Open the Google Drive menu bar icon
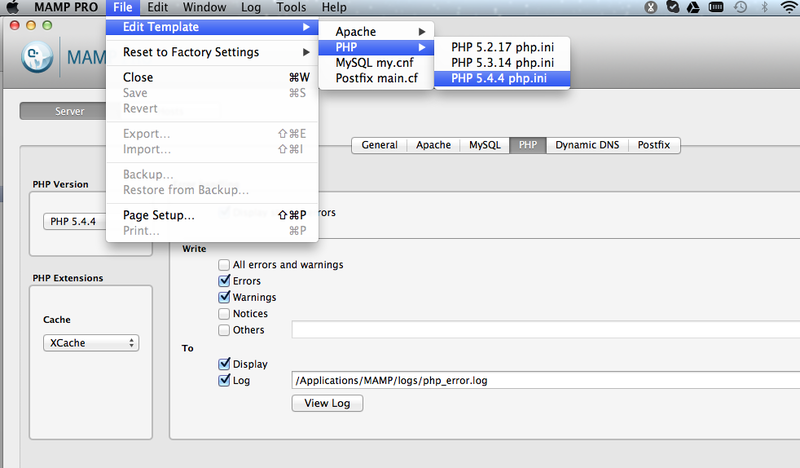Screen dimensions: 800x468 pos(693,7)
